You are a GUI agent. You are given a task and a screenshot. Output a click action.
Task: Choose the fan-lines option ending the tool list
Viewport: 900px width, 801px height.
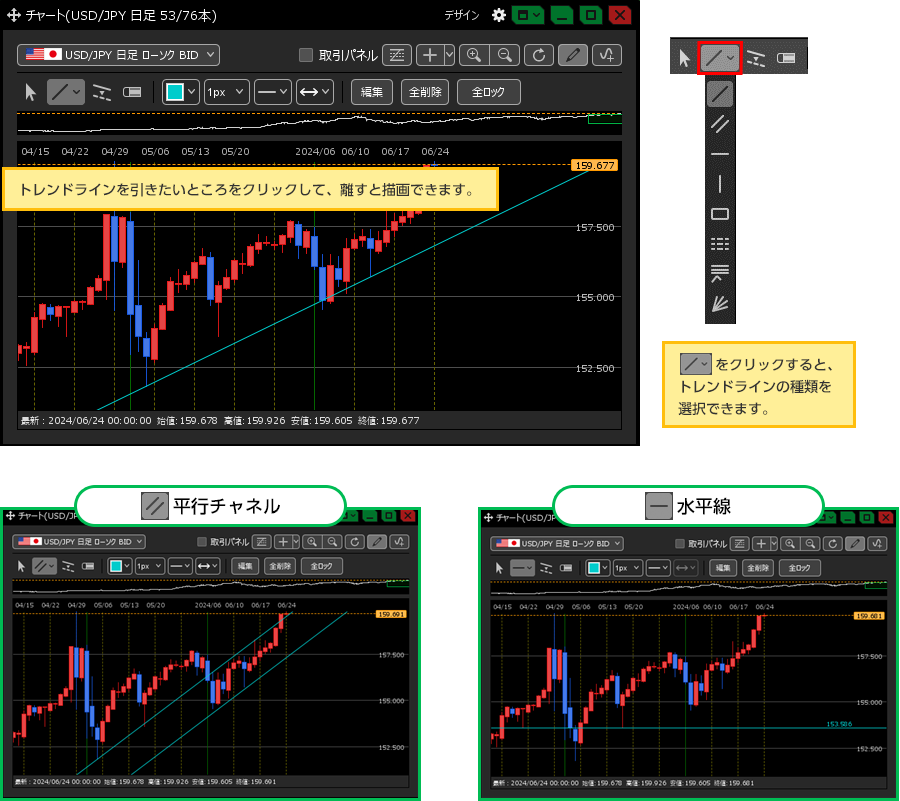click(x=720, y=304)
